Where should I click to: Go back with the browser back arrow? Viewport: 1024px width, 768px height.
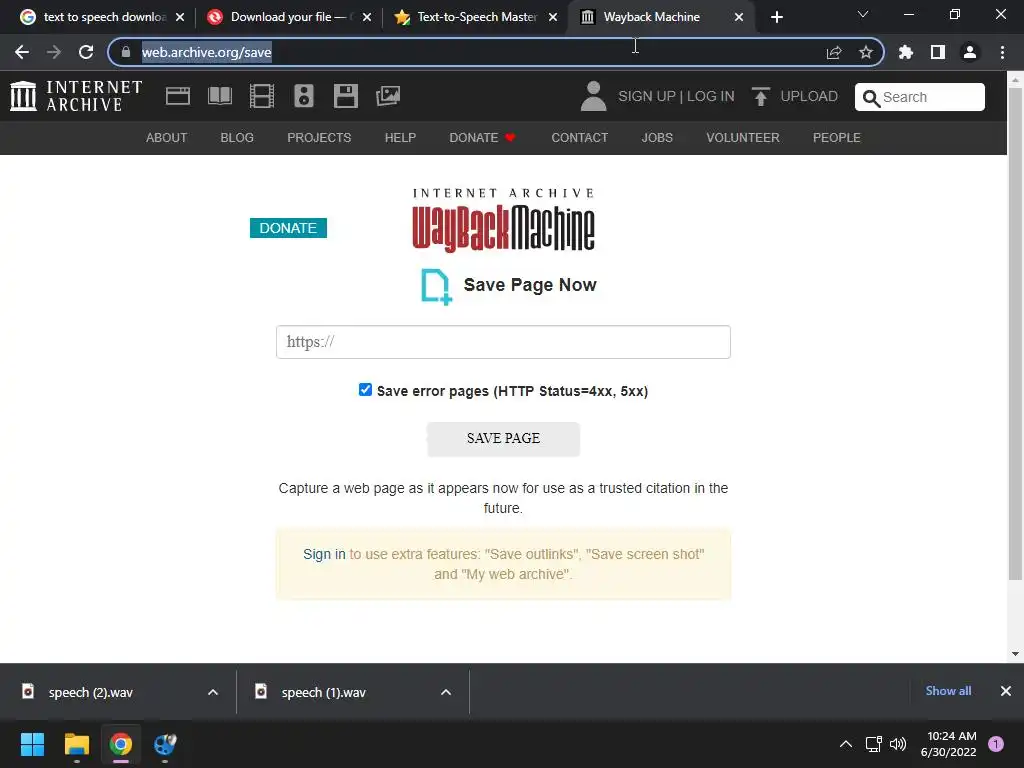pyautogui.click(x=22, y=52)
